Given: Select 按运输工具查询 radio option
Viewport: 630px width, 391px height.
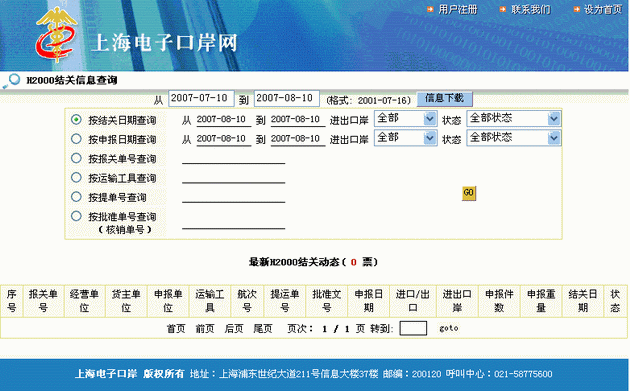Looking at the screenshot, I should point(76,177).
